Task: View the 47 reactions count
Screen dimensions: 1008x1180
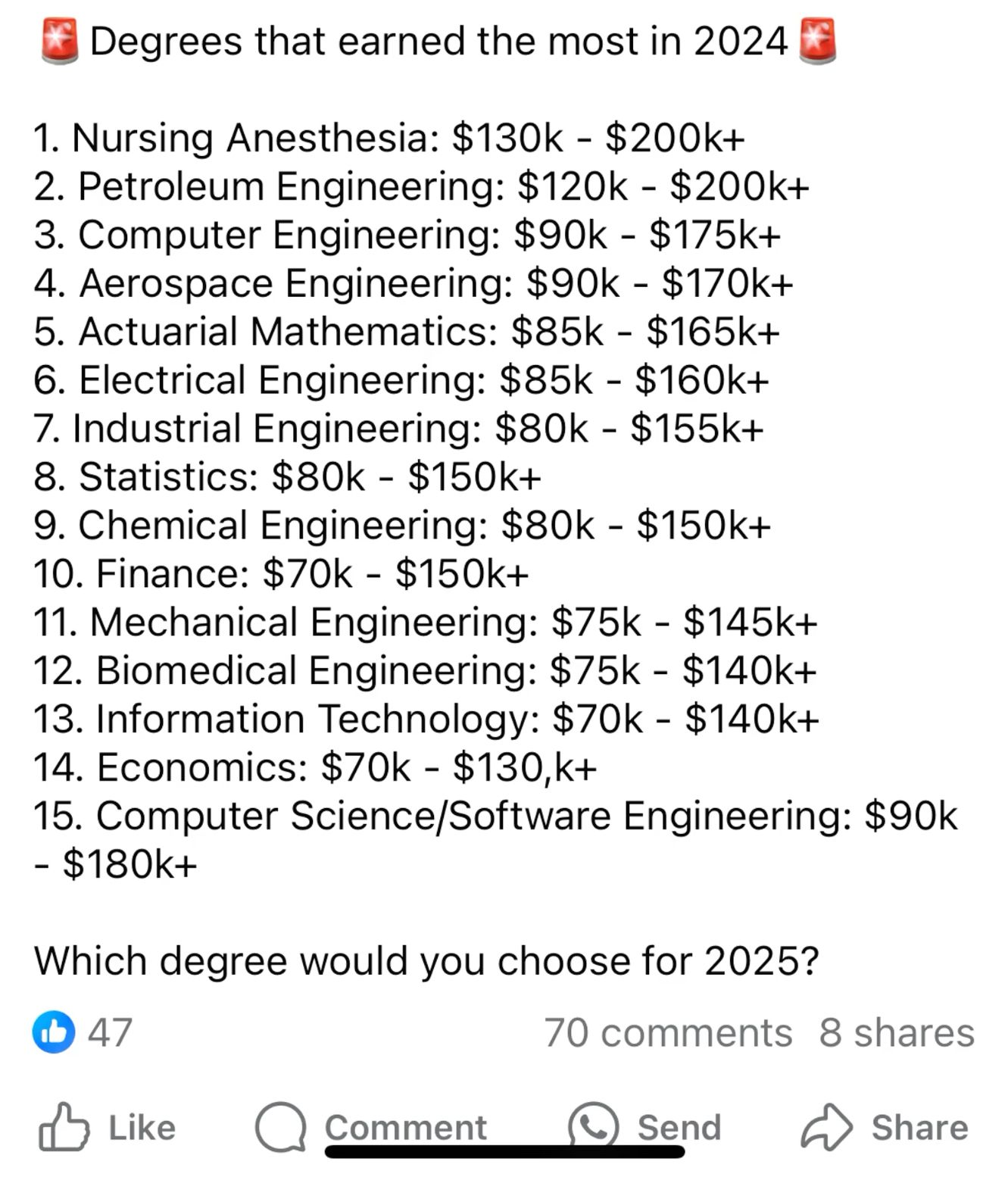Action: (x=111, y=1032)
